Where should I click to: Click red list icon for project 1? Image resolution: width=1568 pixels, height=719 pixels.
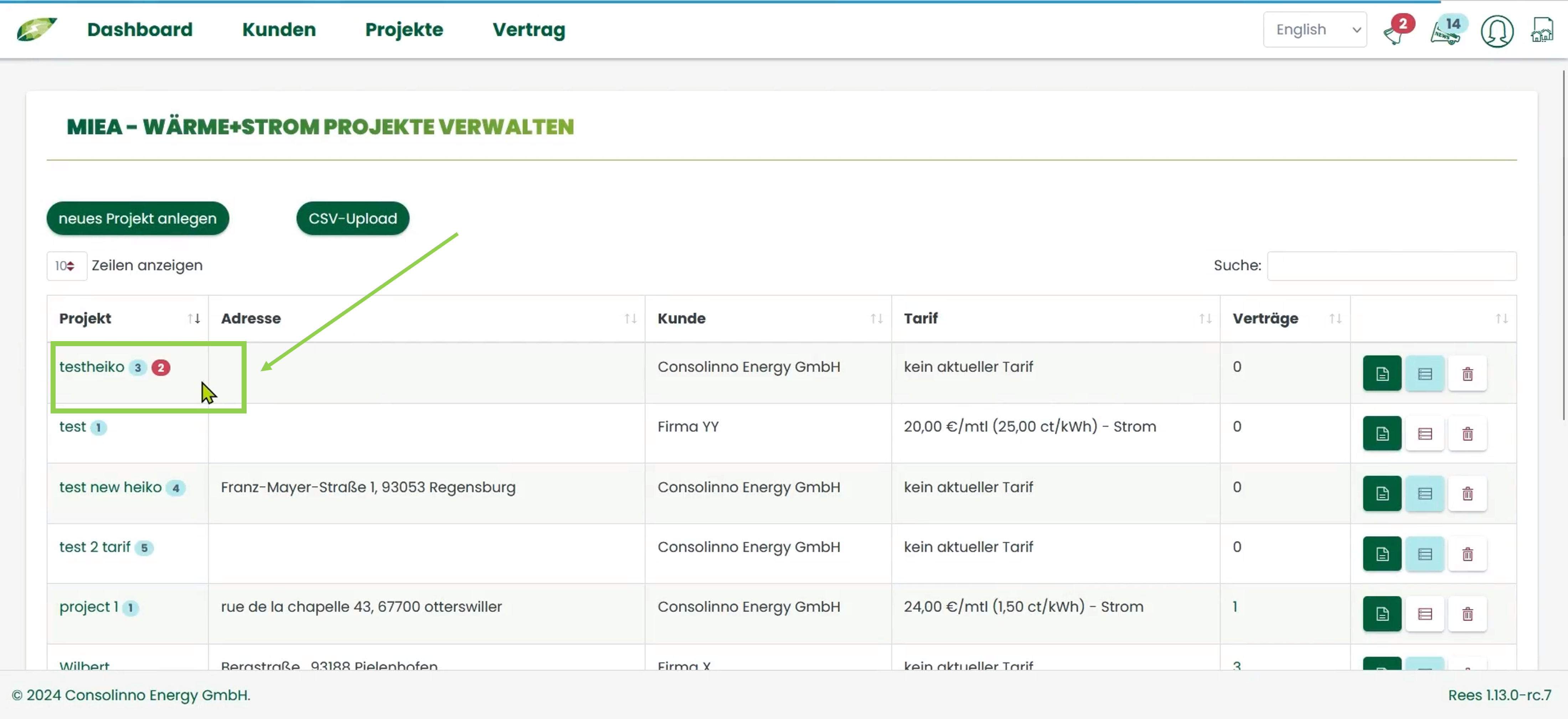[1424, 613]
